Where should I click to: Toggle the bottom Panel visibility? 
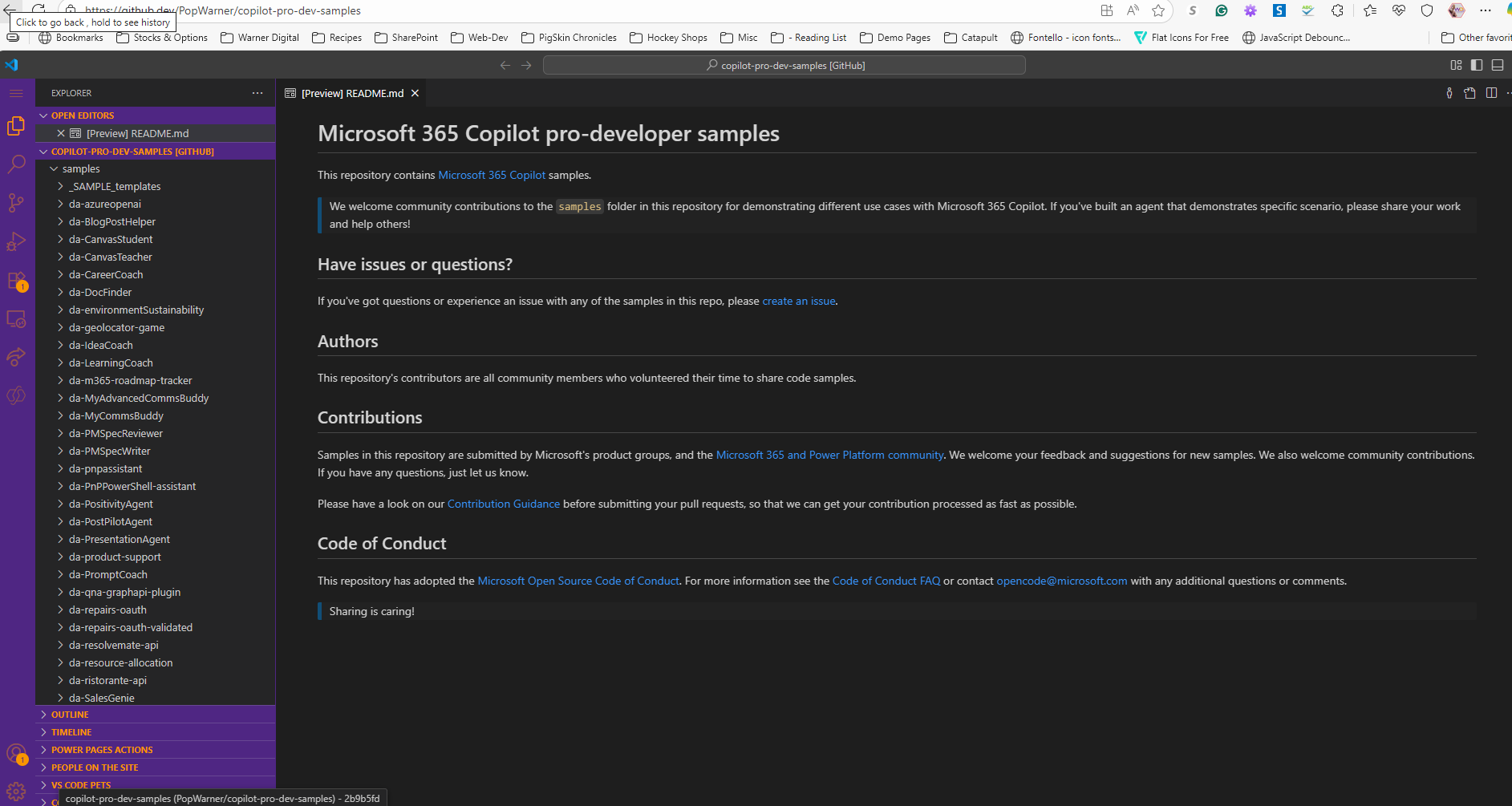click(x=1498, y=65)
